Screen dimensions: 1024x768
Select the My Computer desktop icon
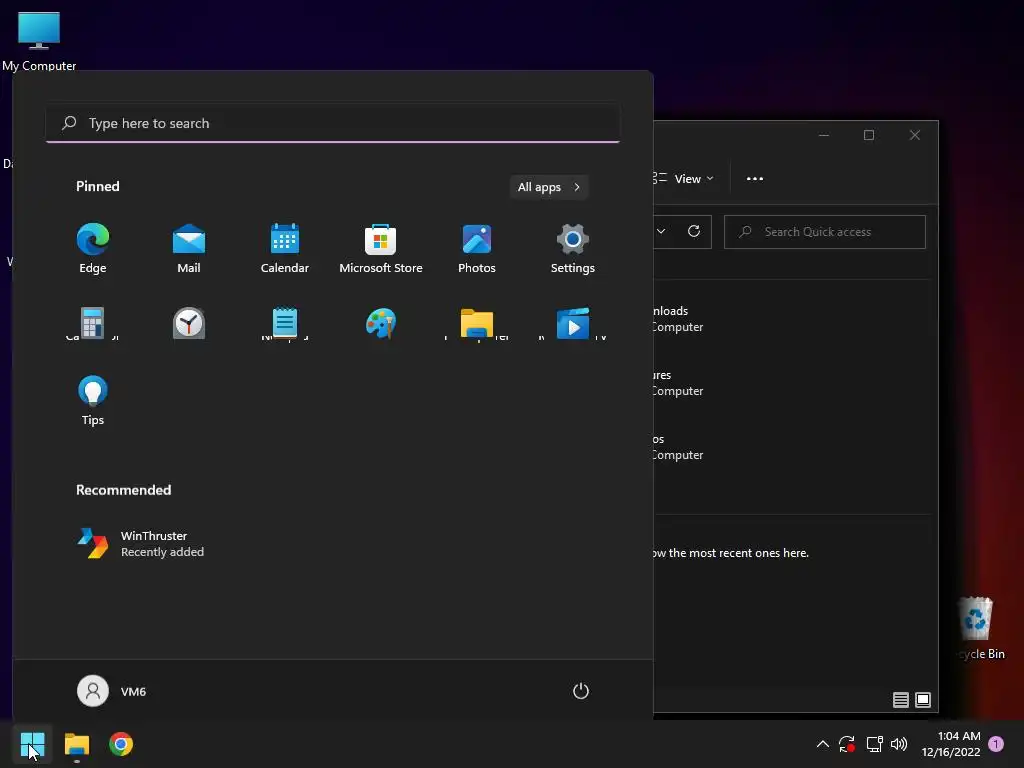(x=39, y=40)
